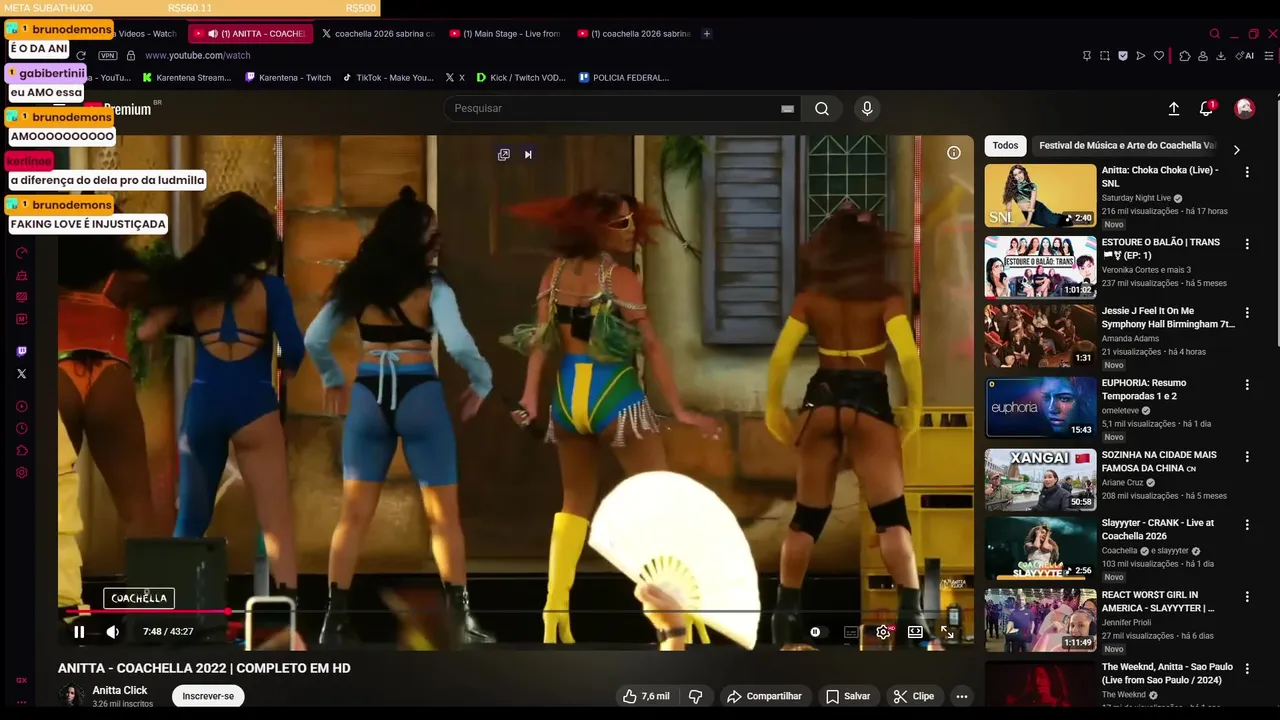This screenshot has height=720, width=1280.
Task: Open options for EUPHORIA Resumo video
Action: click(1247, 385)
